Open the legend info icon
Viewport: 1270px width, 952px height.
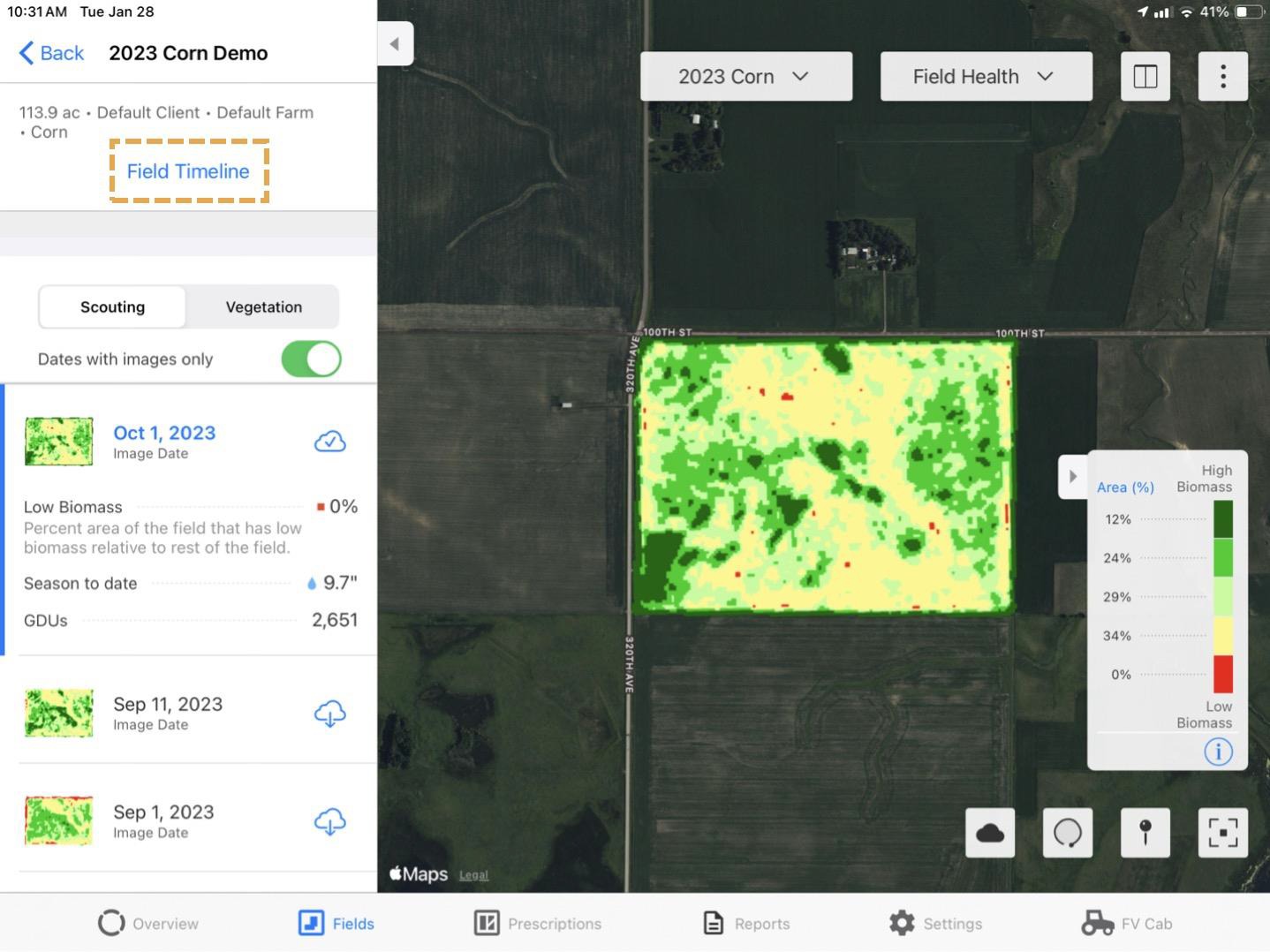click(x=1218, y=752)
